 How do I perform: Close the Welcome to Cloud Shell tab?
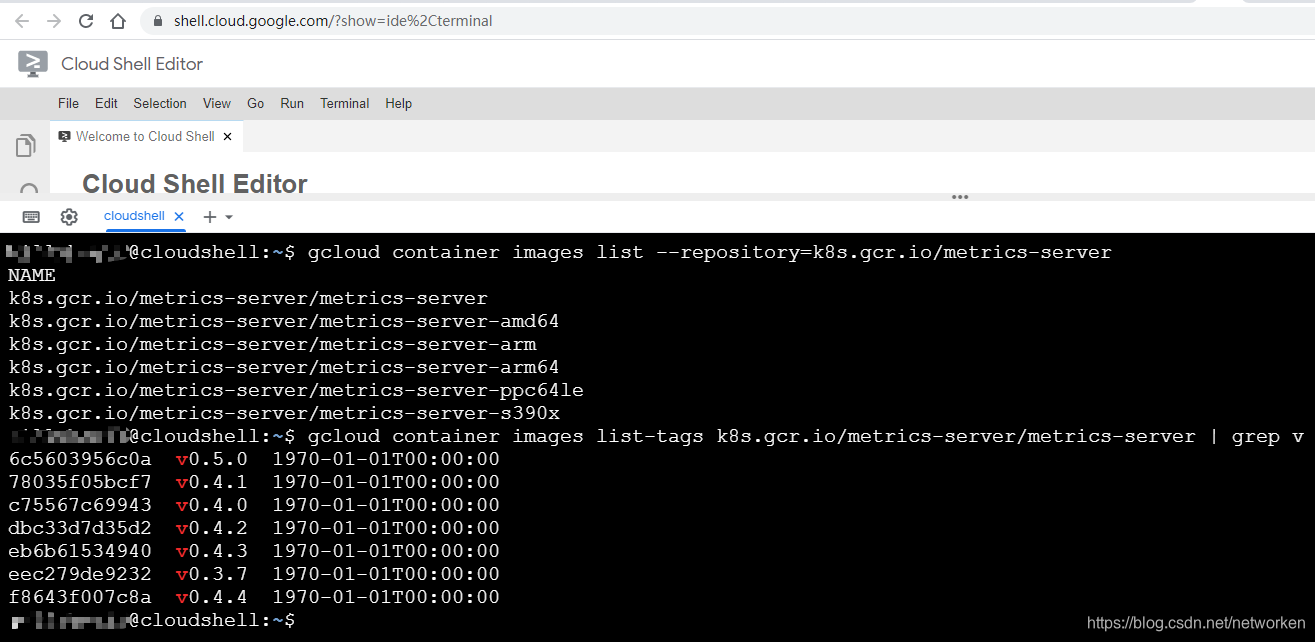click(x=228, y=136)
